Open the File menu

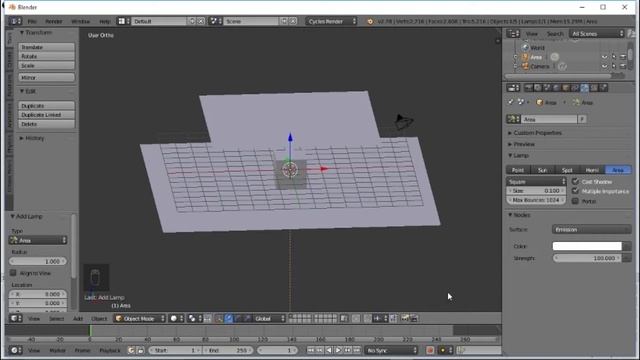tap(32, 21)
